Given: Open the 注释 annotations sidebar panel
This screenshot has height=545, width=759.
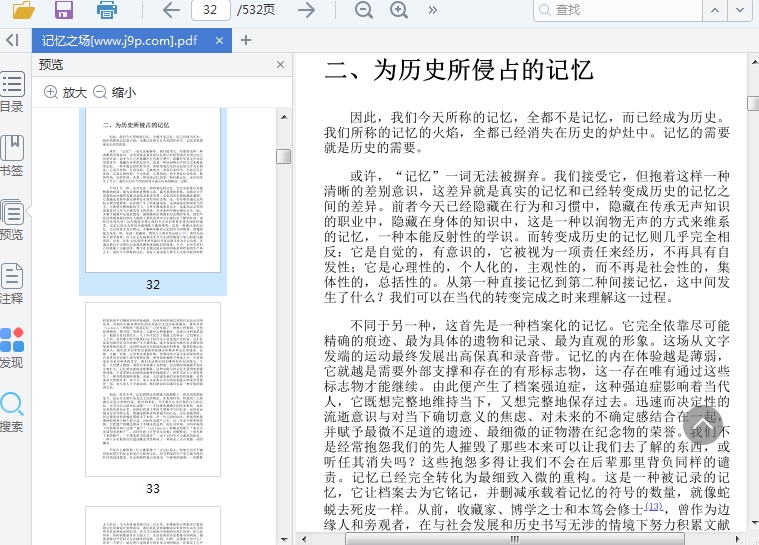Looking at the screenshot, I should click(12, 284).
